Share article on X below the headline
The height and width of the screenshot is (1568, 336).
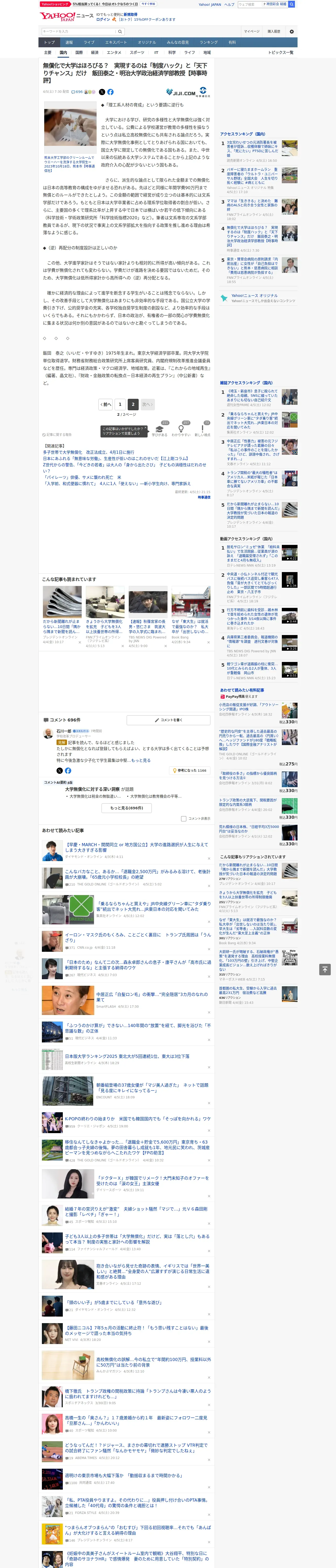point(102,92)
